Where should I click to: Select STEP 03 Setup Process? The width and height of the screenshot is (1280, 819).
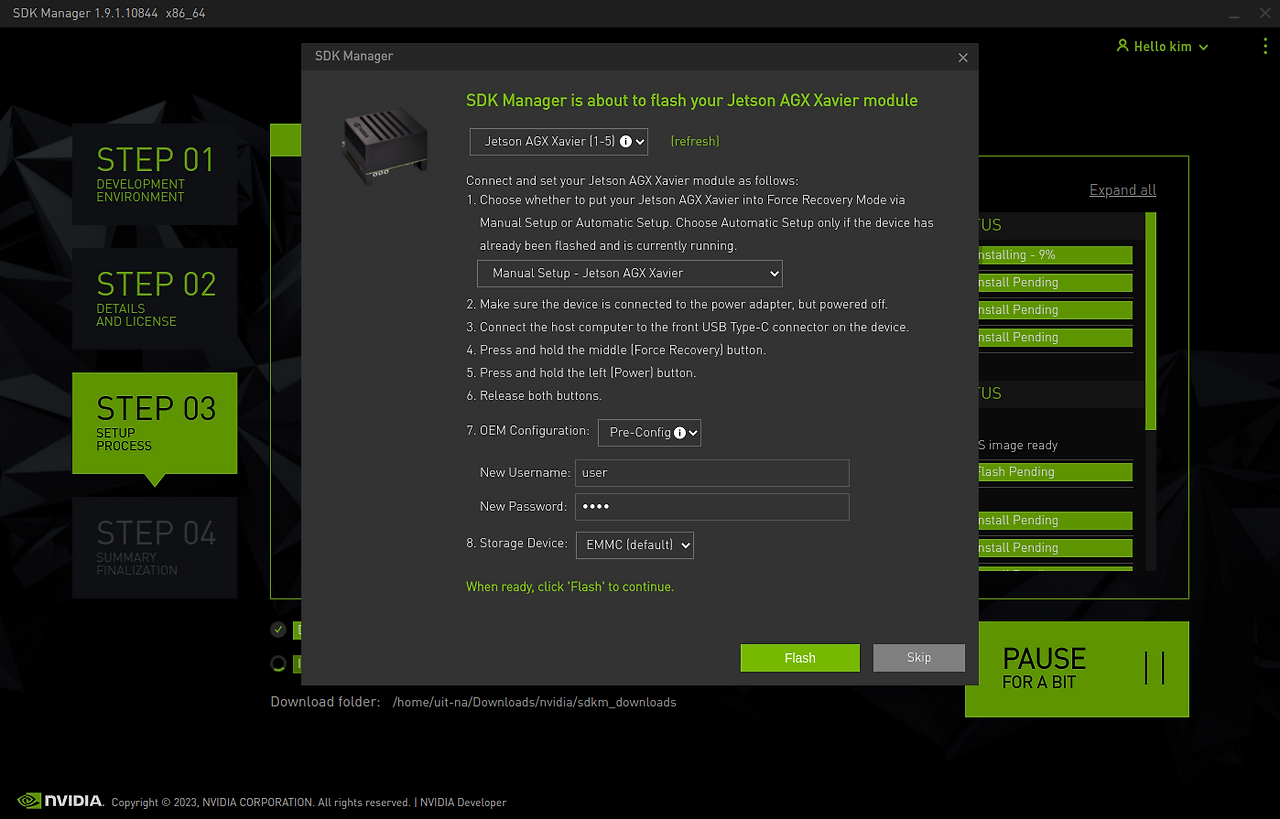[155, 422]
